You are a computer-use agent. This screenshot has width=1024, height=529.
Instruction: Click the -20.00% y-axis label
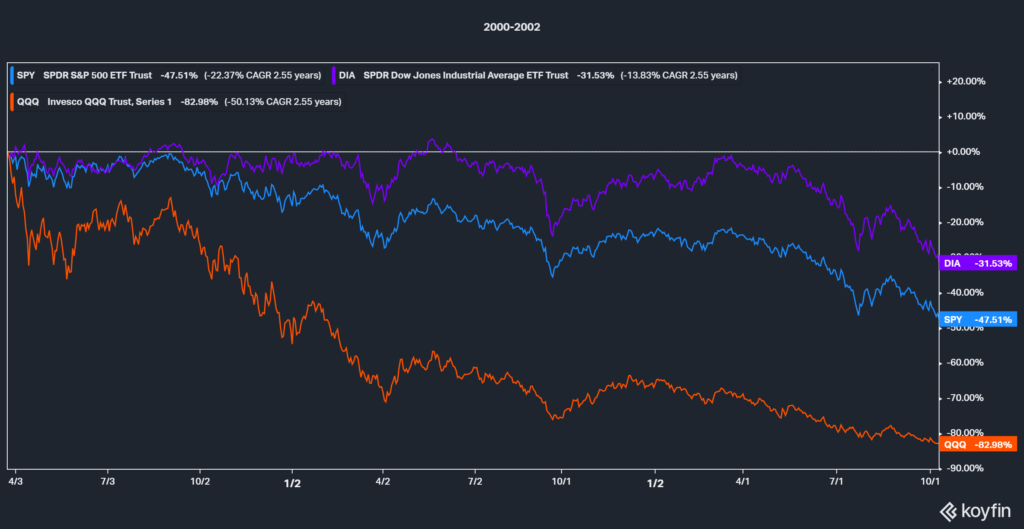click(965, 222)
